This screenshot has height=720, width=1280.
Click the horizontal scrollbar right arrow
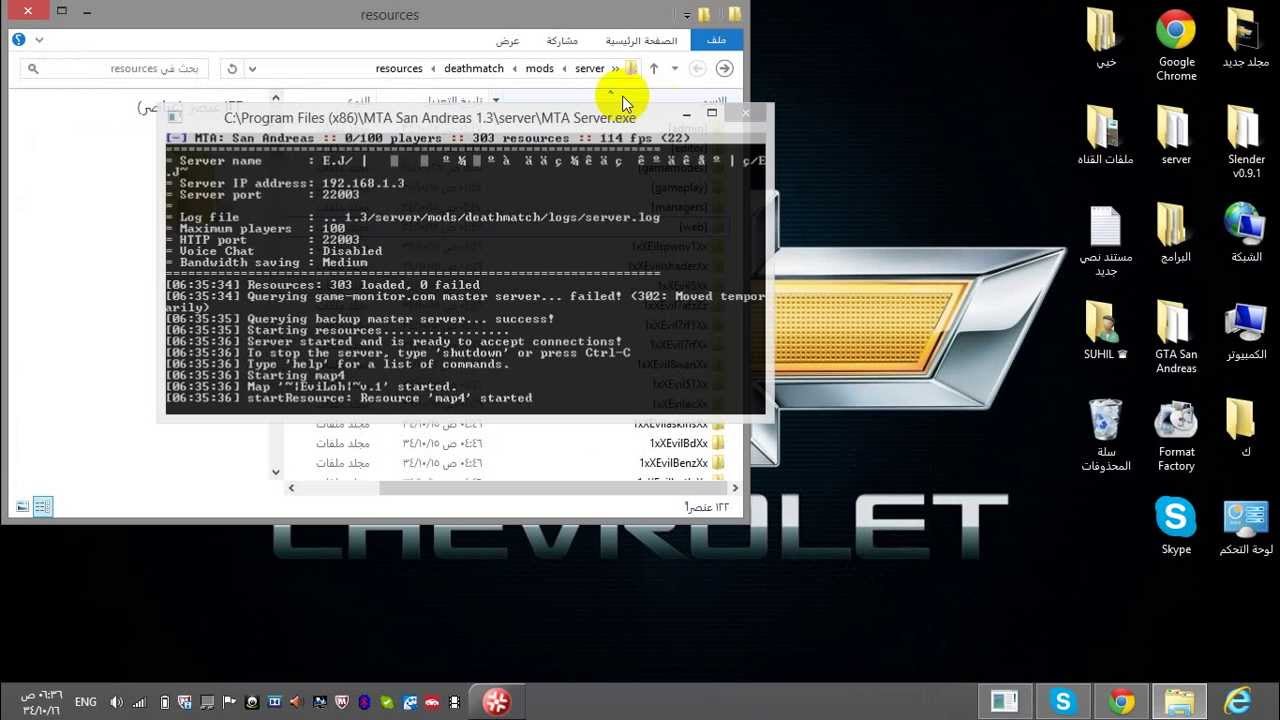(x=735, y=488)
